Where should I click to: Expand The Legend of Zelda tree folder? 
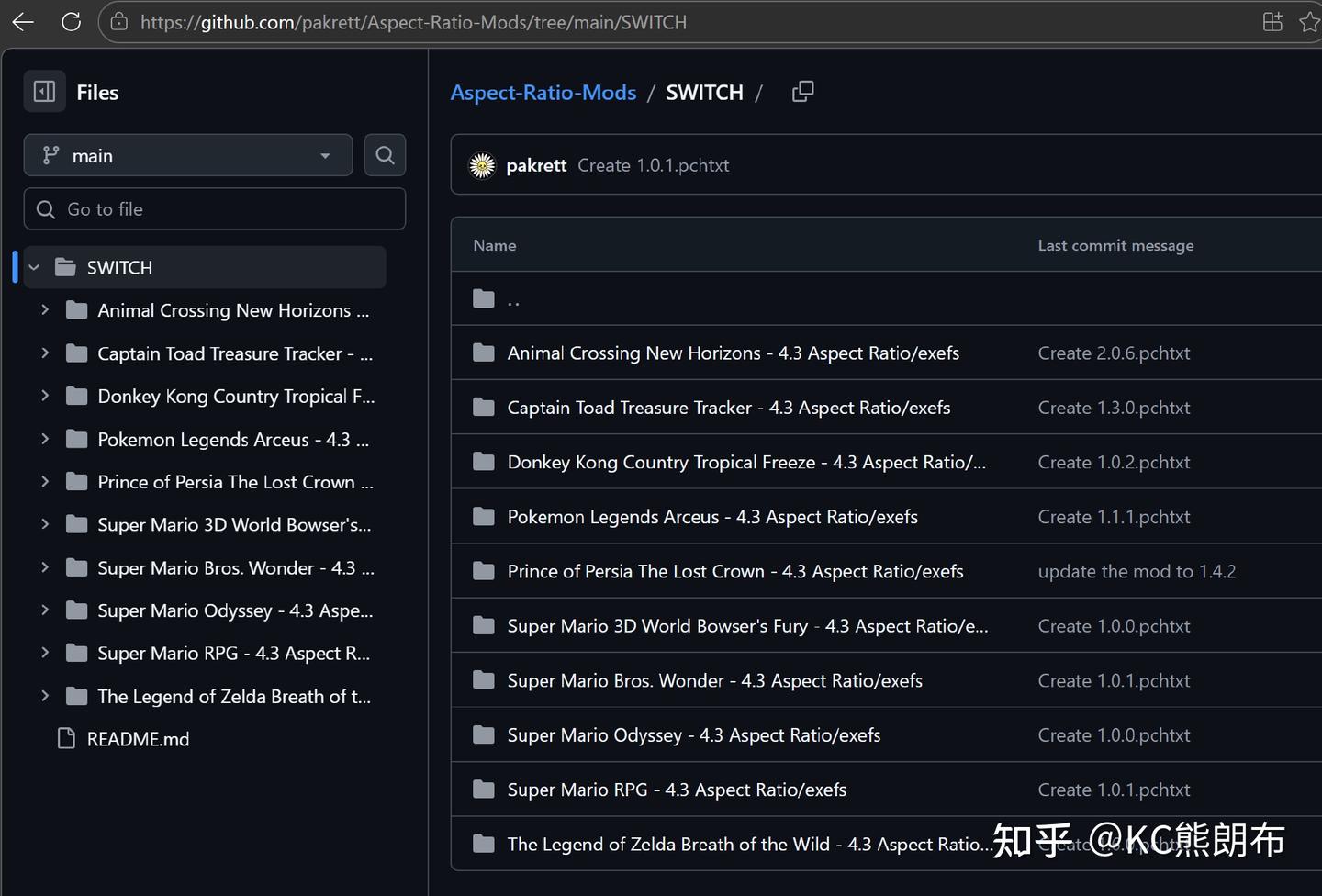click(x=45, y=696)
